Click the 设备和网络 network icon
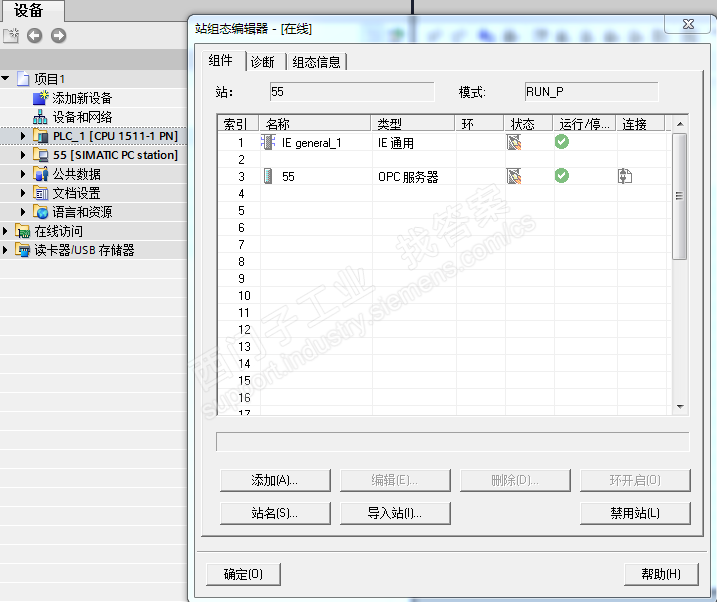 (x=40, y=117)
